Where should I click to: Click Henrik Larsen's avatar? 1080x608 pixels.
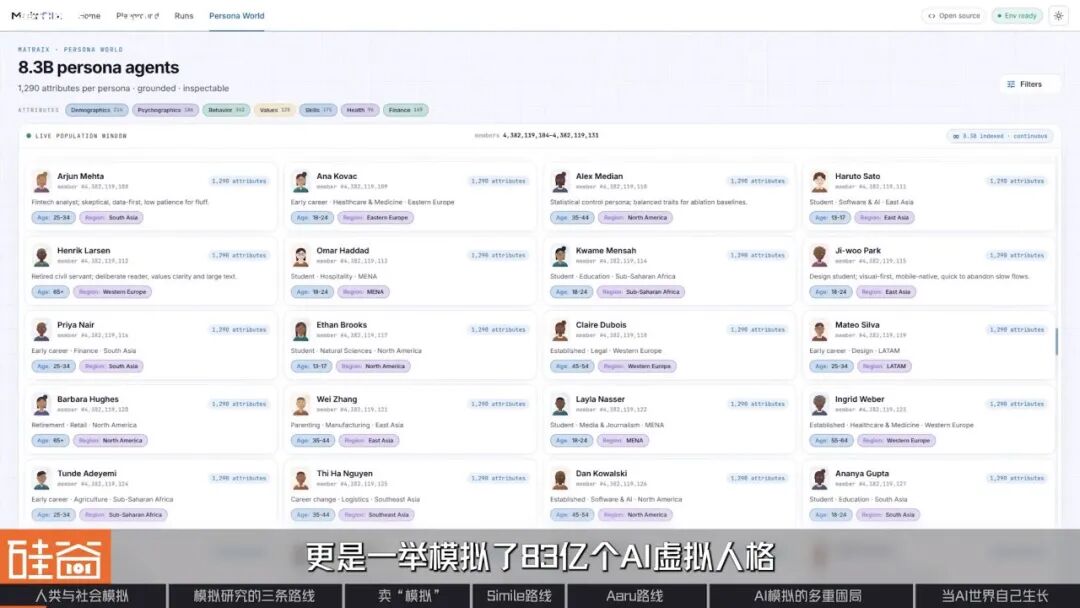coord(42,256)
